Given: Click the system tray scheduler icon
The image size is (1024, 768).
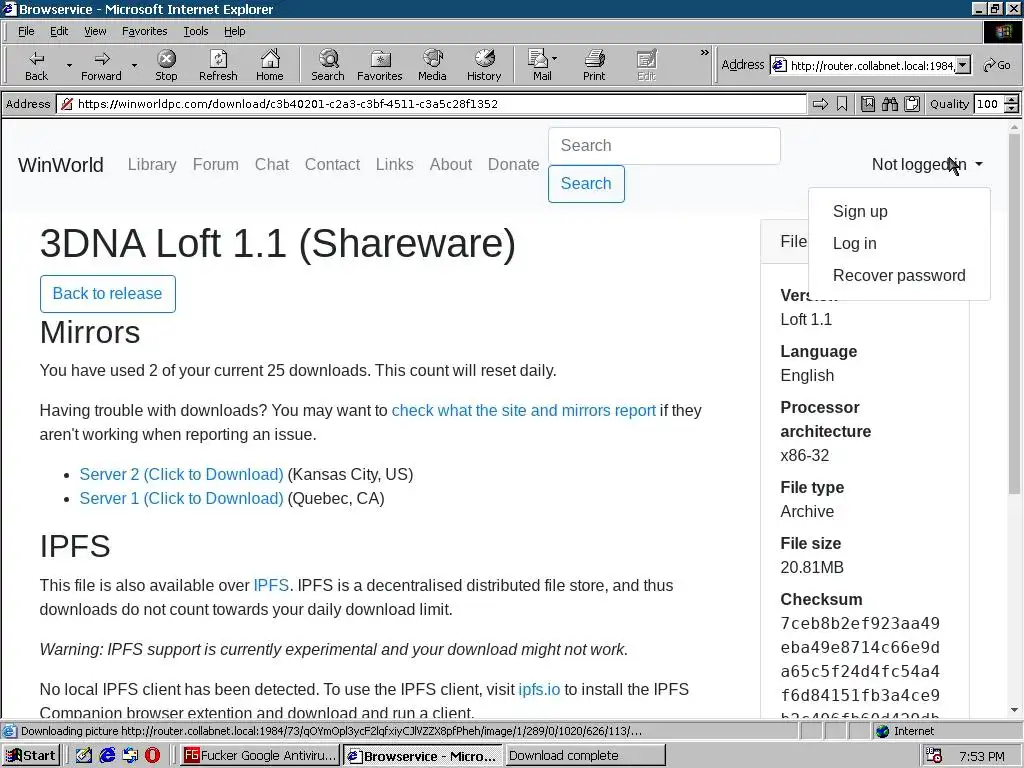Looking at the screenshot, I should 934,756.
